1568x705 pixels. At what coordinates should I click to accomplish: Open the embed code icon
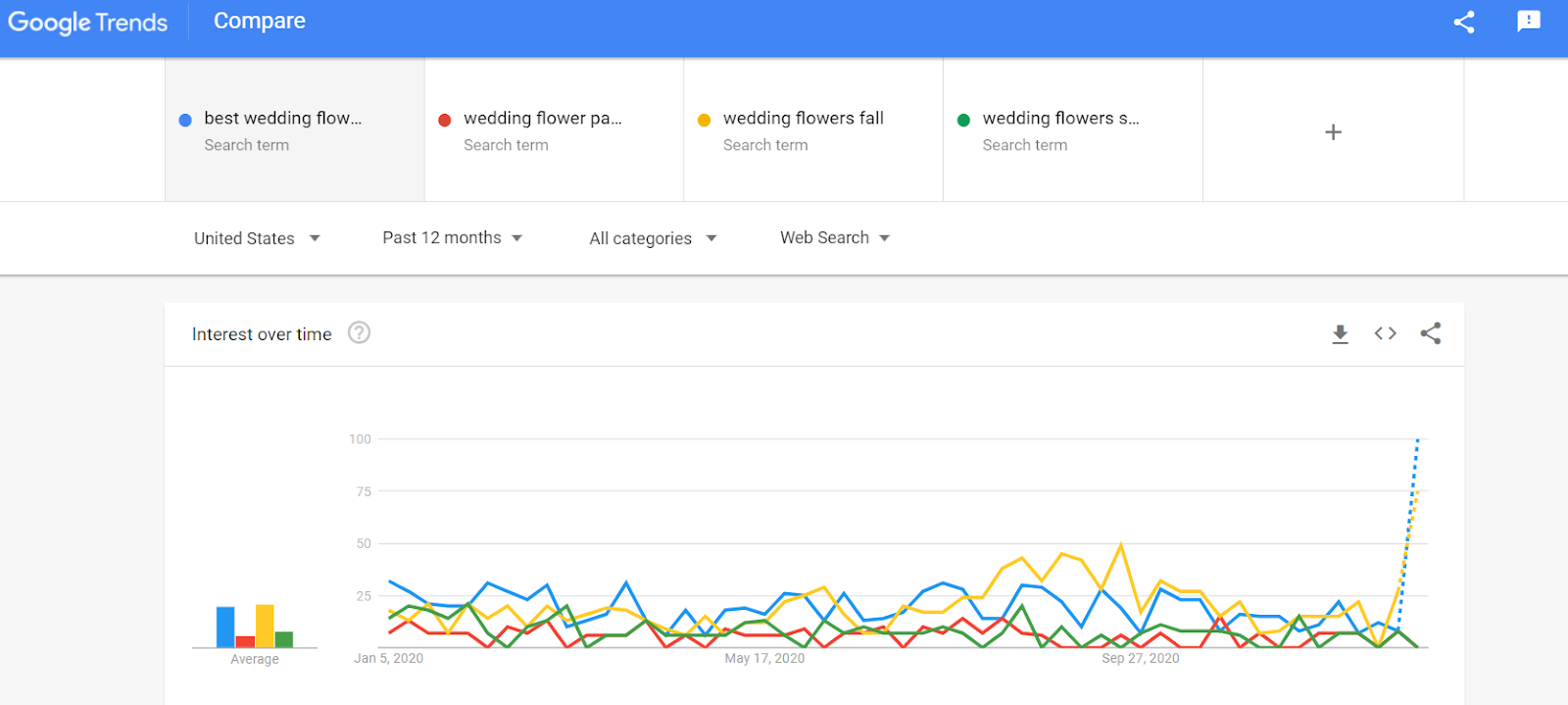[1385, 333]
